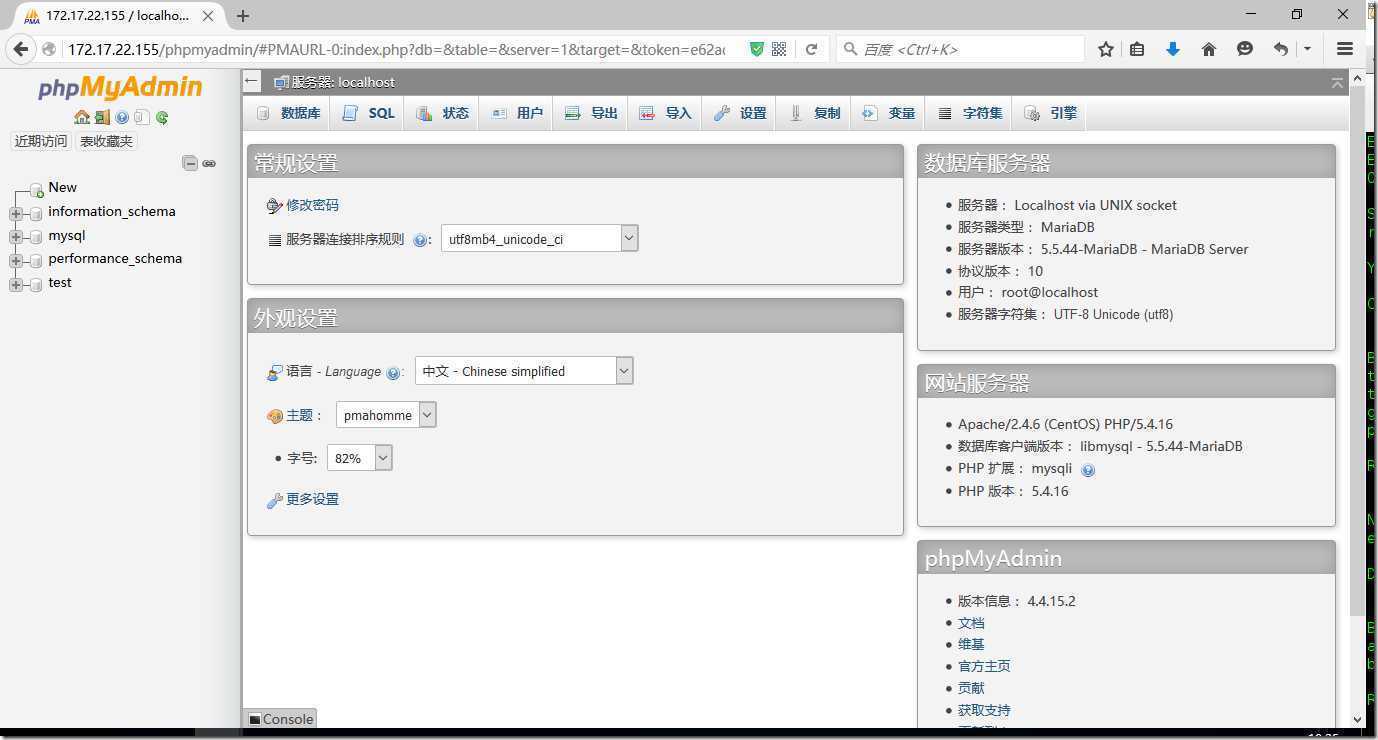Image resolution: width=1378 pixels, height=740 pixels.
Task: Click the undo arrow icon in browser toolbar
Action: pos(1281,49)
